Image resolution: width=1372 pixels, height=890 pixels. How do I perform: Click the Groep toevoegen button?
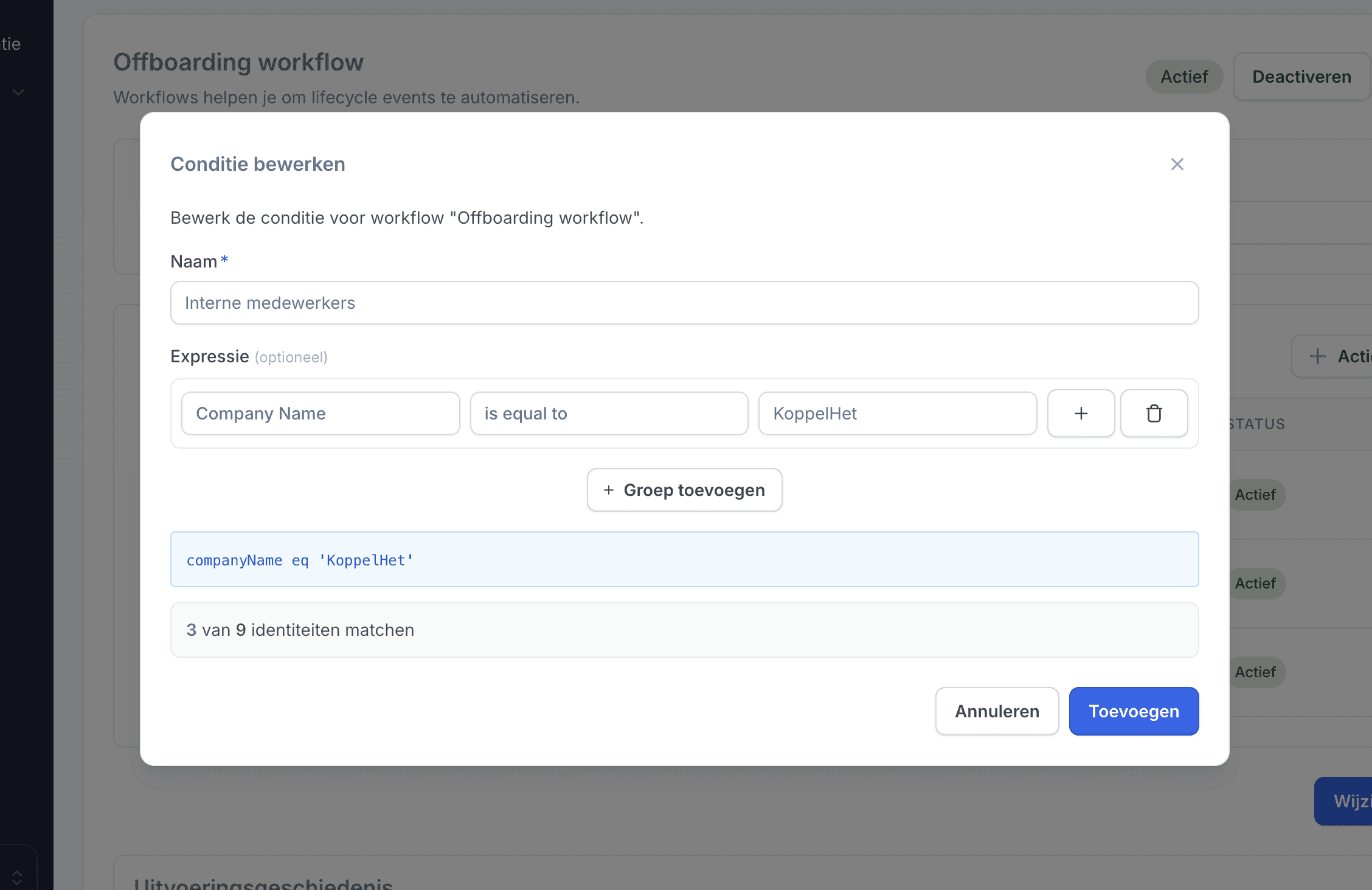[684, 490]
